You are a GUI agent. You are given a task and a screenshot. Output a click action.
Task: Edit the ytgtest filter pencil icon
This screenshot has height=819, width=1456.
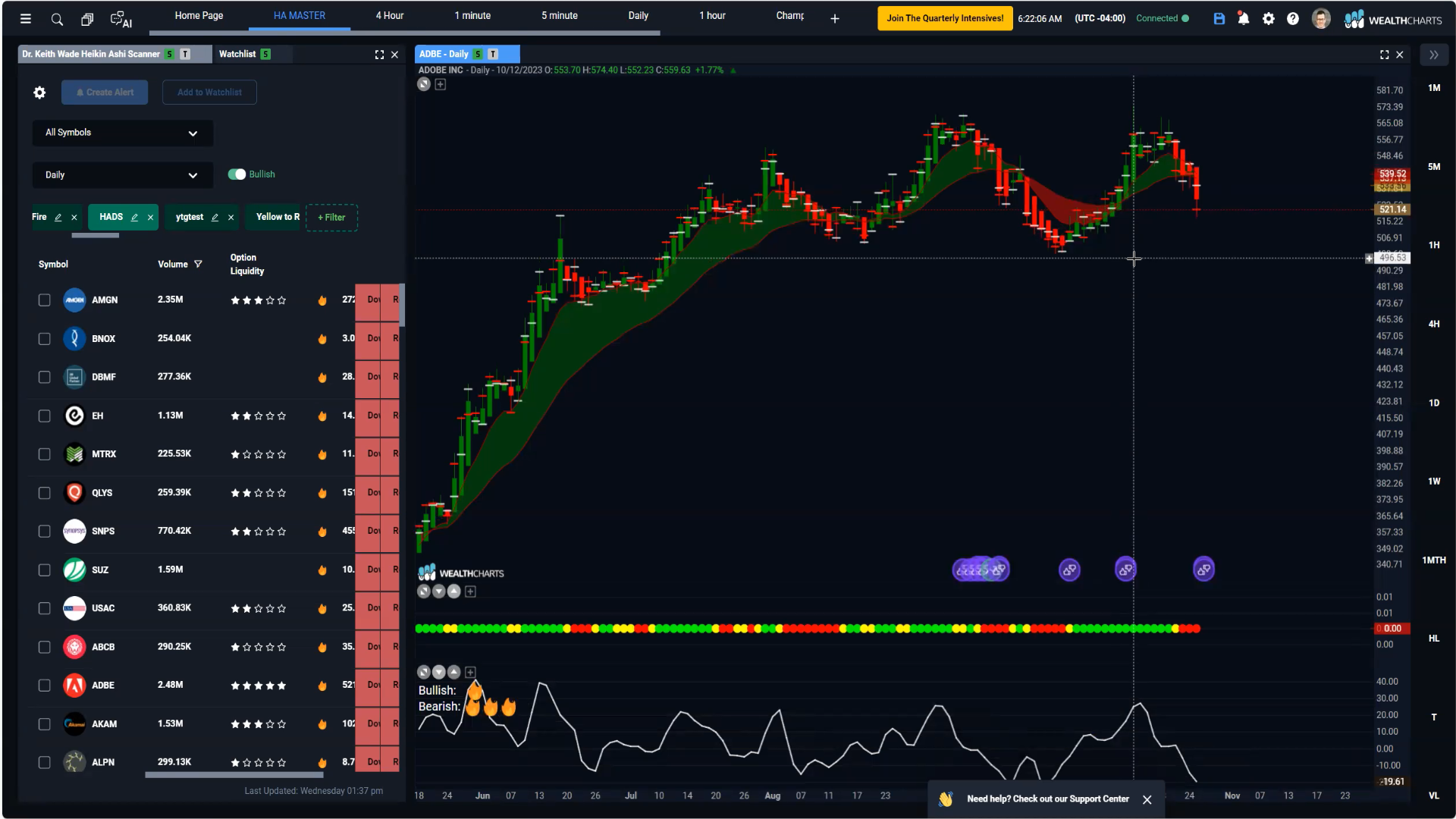[x=215, y=218]
